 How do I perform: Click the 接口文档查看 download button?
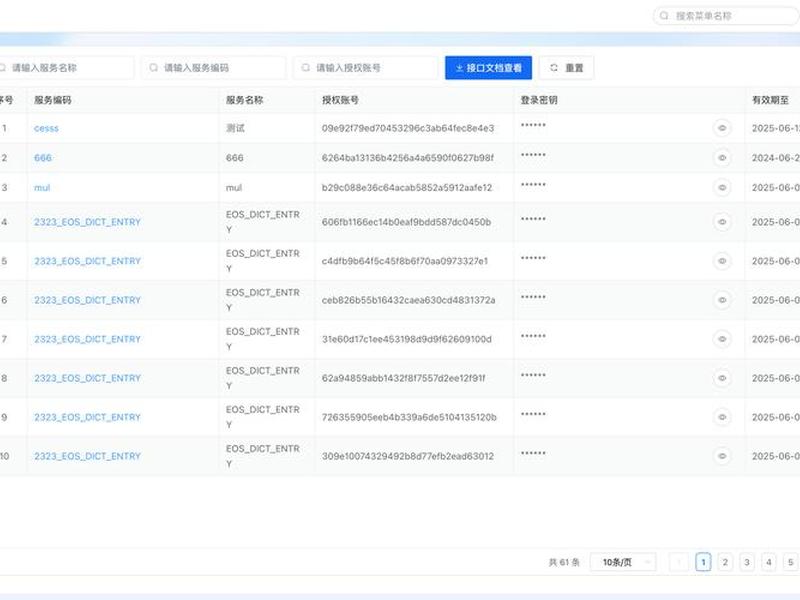[488, 68]
